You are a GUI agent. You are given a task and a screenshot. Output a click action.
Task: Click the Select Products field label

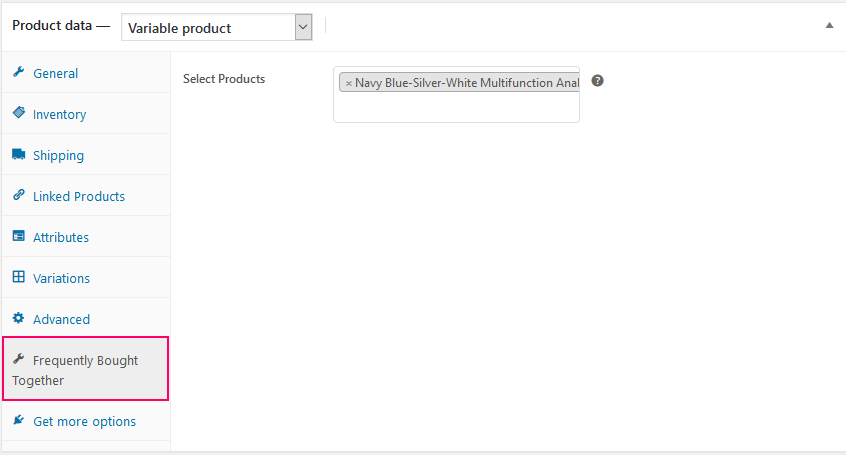click(x=224, y=79)
